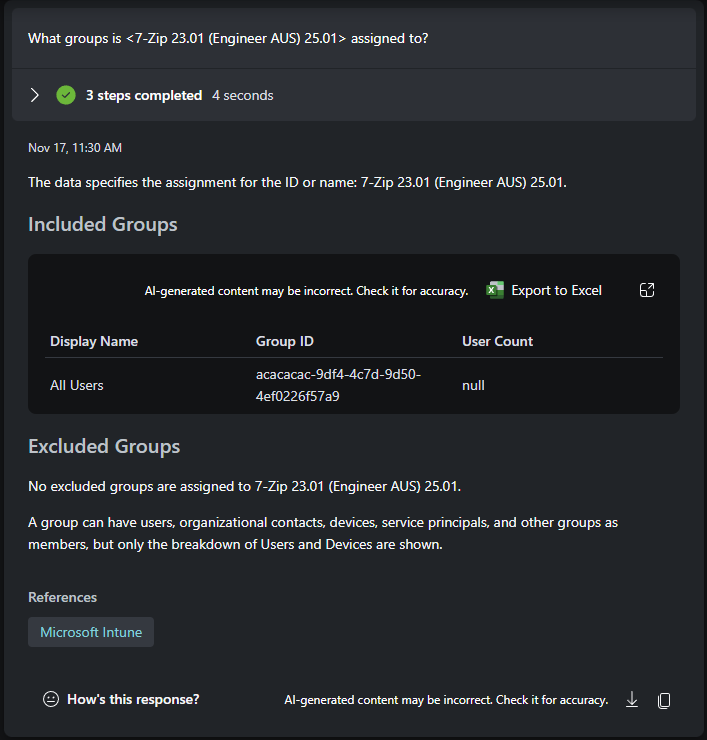The image size is (707, 740).
Task: Click "How's this response?" feedback text
Action: pyautogui.click(x=133, y=700)
